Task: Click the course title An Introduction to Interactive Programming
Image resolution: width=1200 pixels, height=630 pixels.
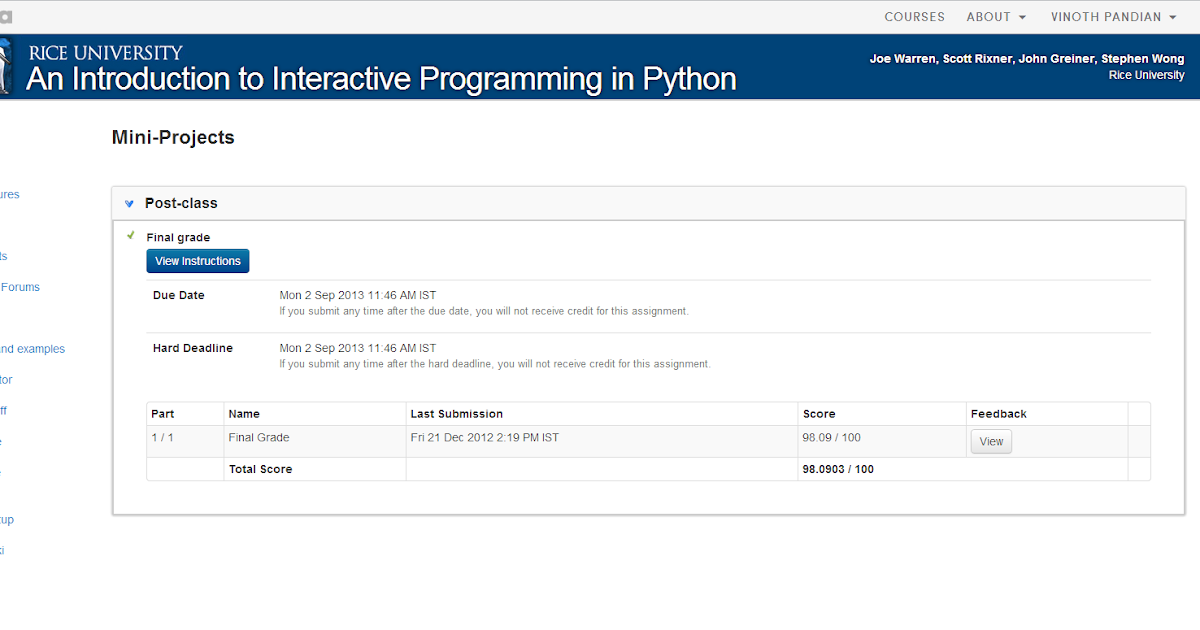Action: 381,79
